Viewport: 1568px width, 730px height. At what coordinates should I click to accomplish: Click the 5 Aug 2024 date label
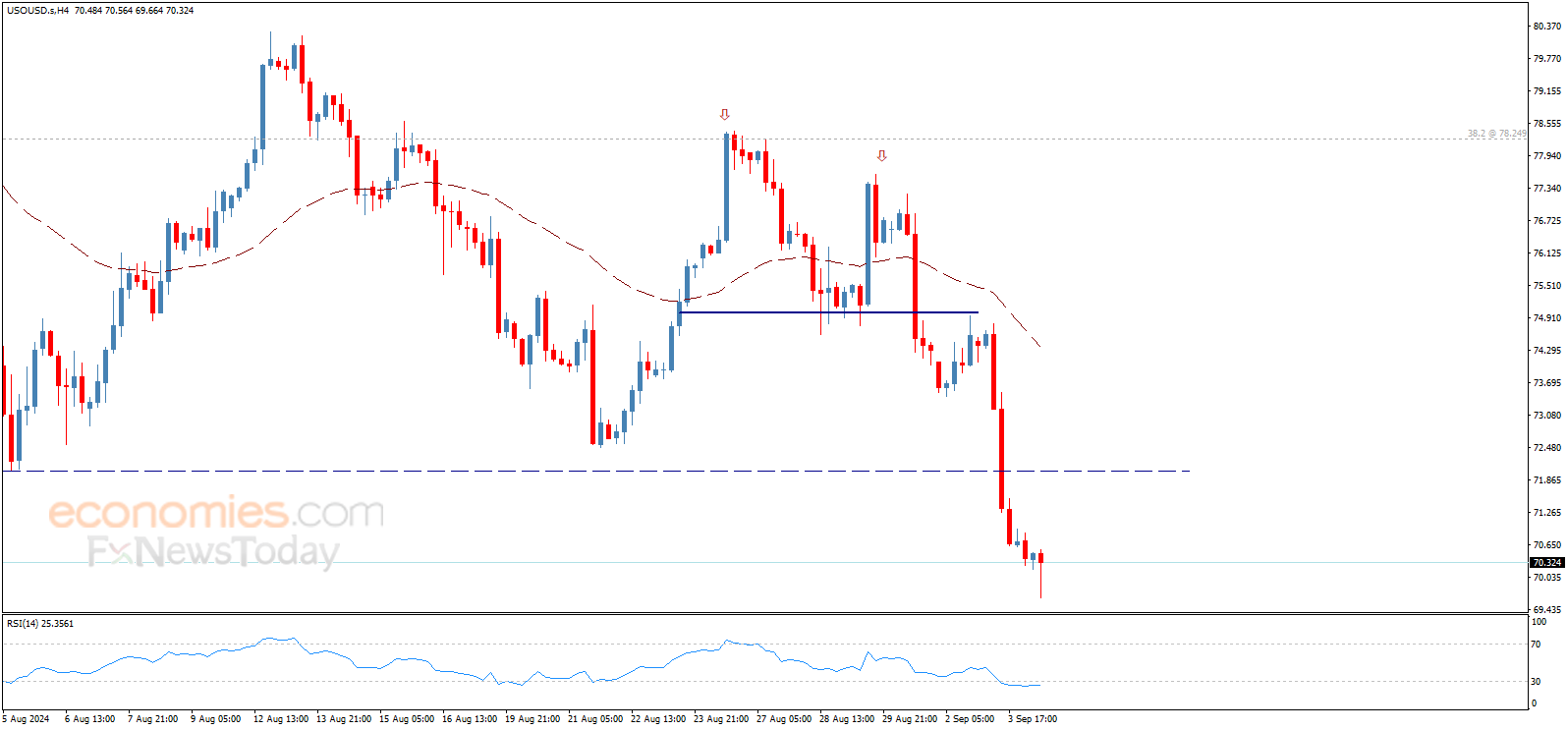click(x=27, y=719)
